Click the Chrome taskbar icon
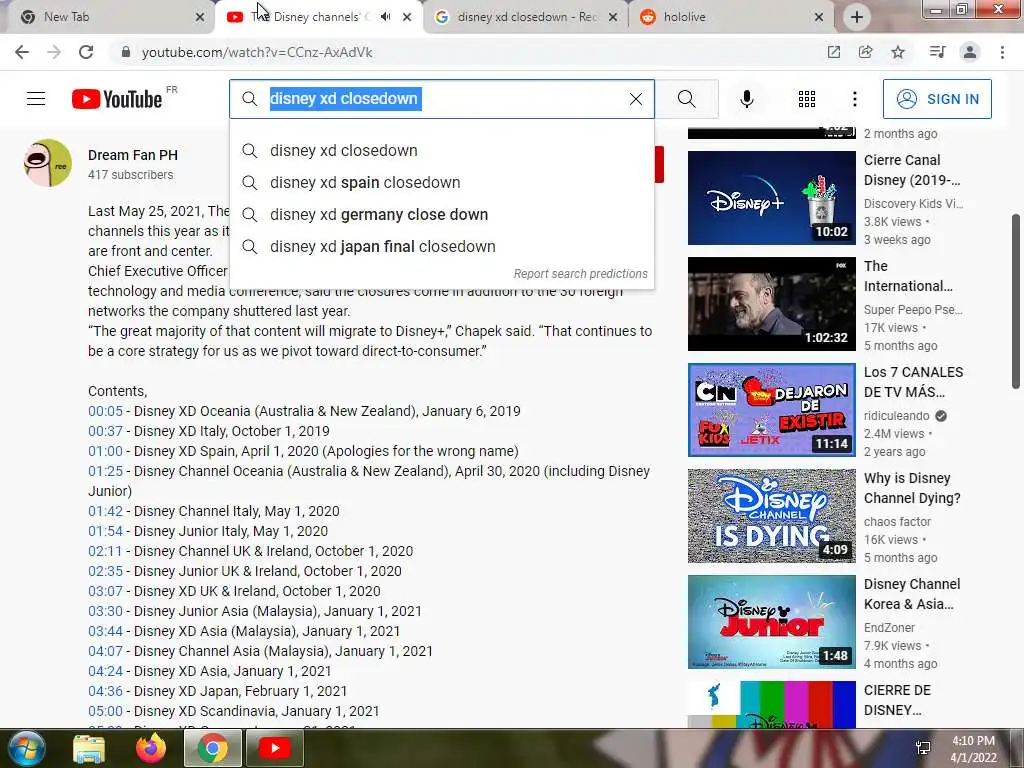The height and width of the screenshot is (768, 1024). (212, 748)
